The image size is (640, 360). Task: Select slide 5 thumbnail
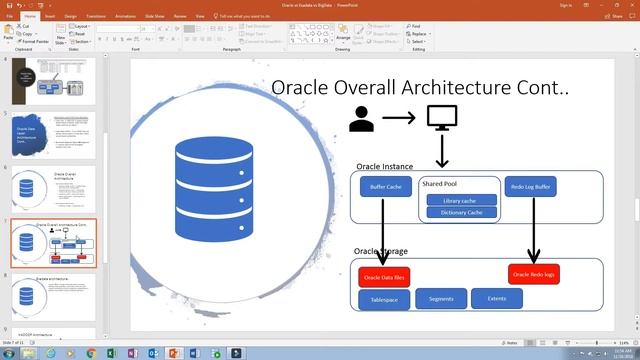click(53, 135)
